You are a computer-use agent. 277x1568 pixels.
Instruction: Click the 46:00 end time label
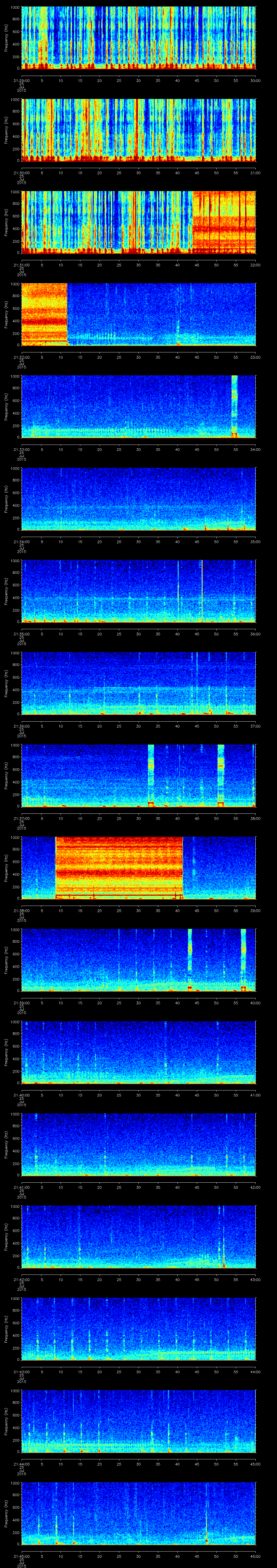255,1556
